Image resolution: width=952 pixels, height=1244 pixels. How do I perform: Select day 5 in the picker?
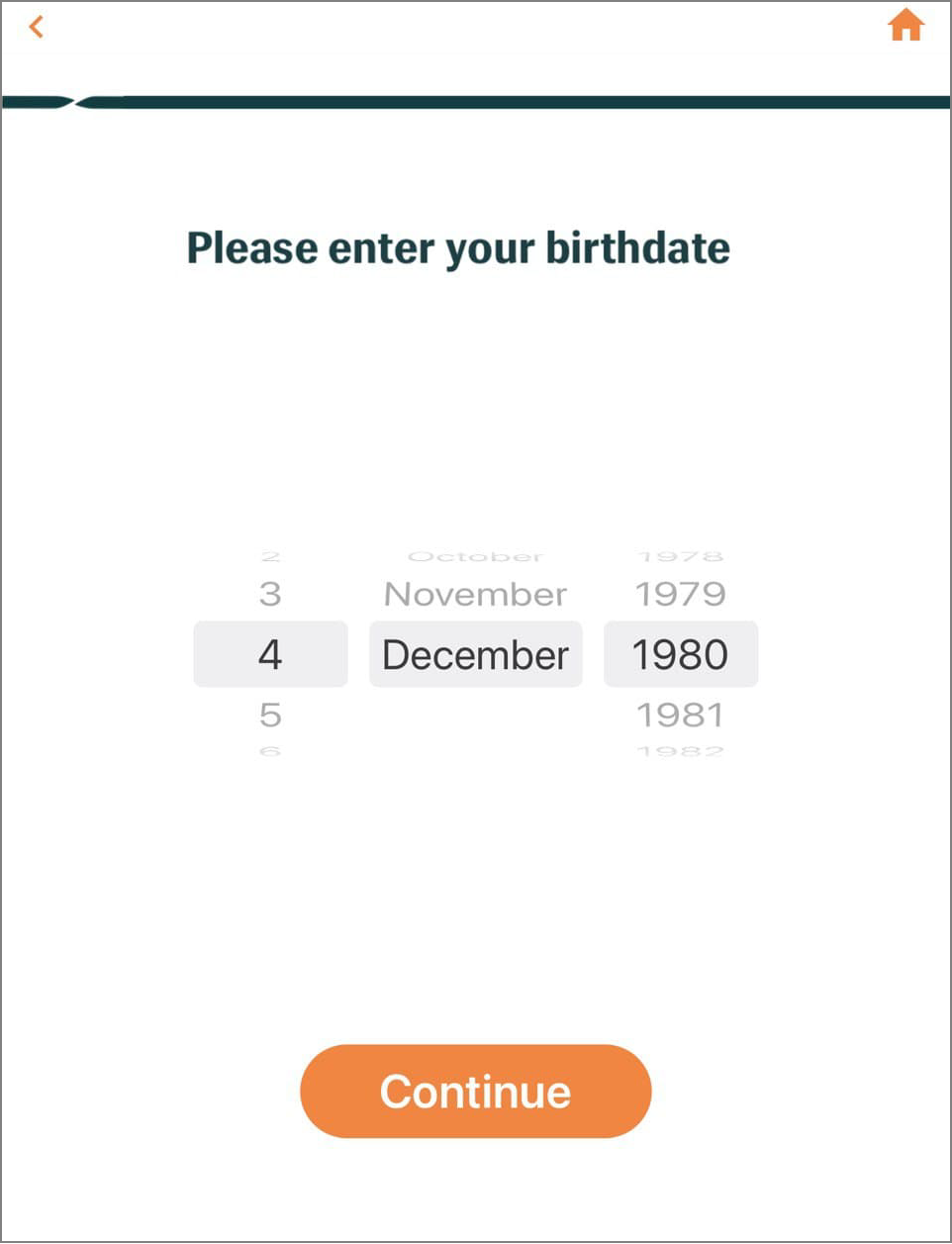[x=270, y=715]
